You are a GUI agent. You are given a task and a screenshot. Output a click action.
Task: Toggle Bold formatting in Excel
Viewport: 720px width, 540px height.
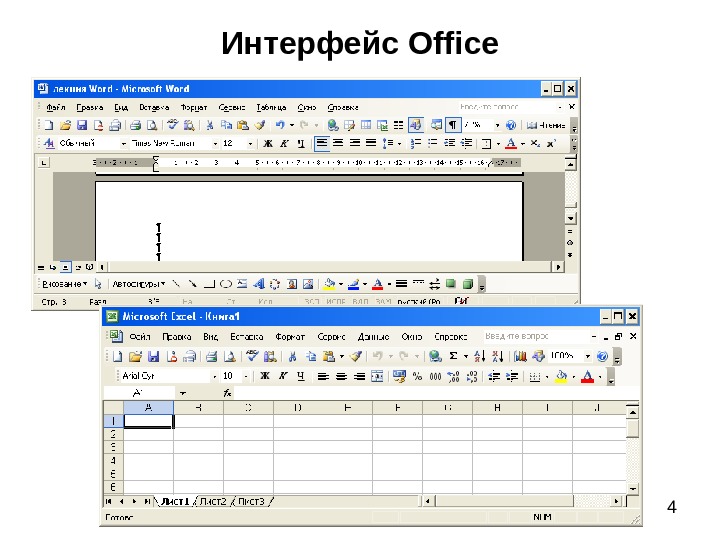[x=264, y=377]
